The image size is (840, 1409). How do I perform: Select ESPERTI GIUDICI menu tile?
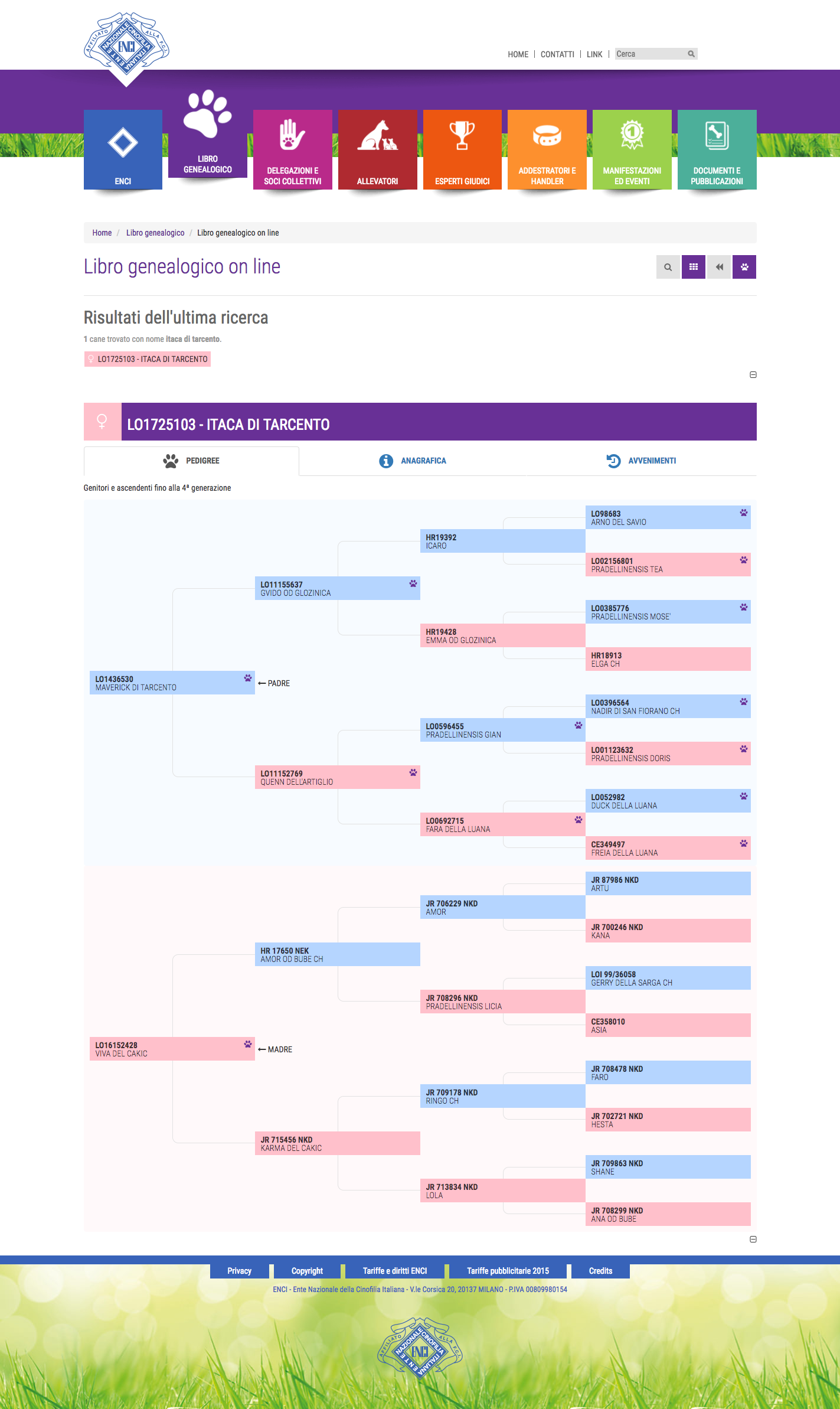tap(462, 149)
